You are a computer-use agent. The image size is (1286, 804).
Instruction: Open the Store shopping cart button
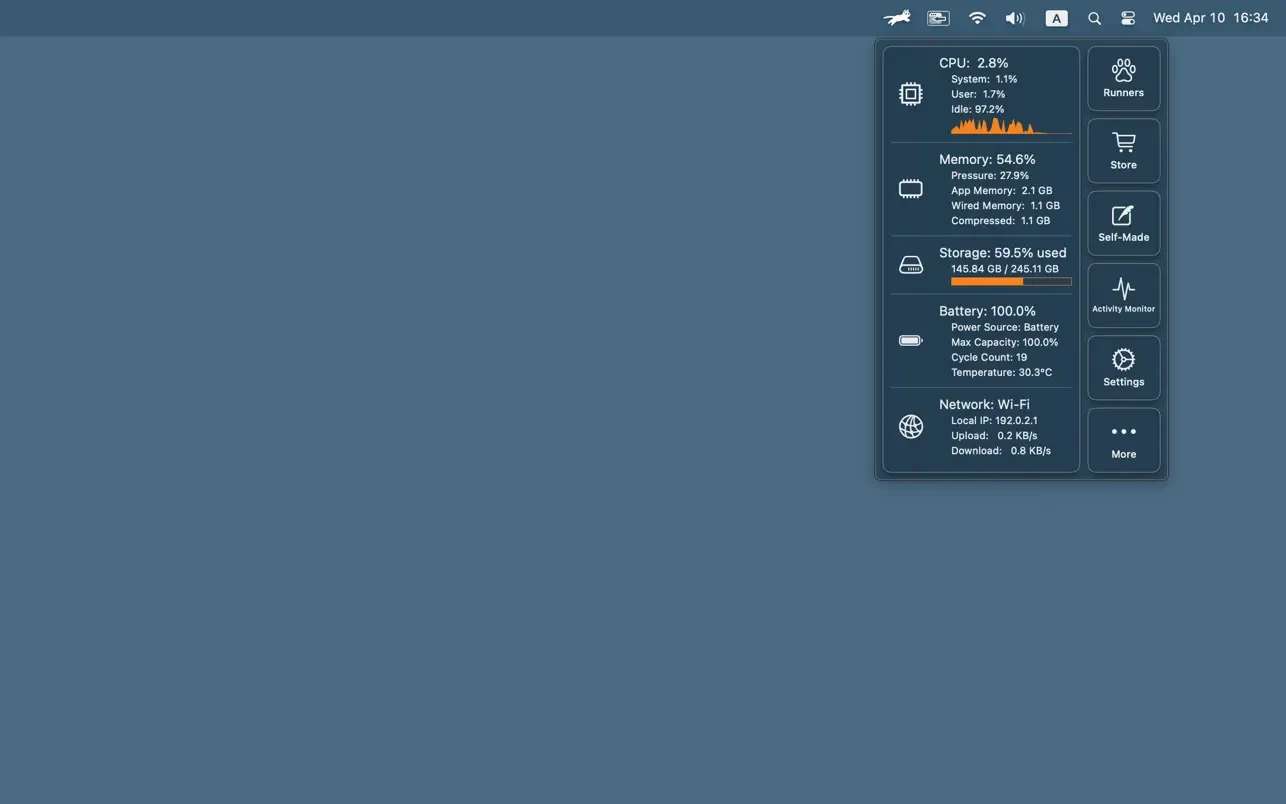click(x=1123, y=151)
